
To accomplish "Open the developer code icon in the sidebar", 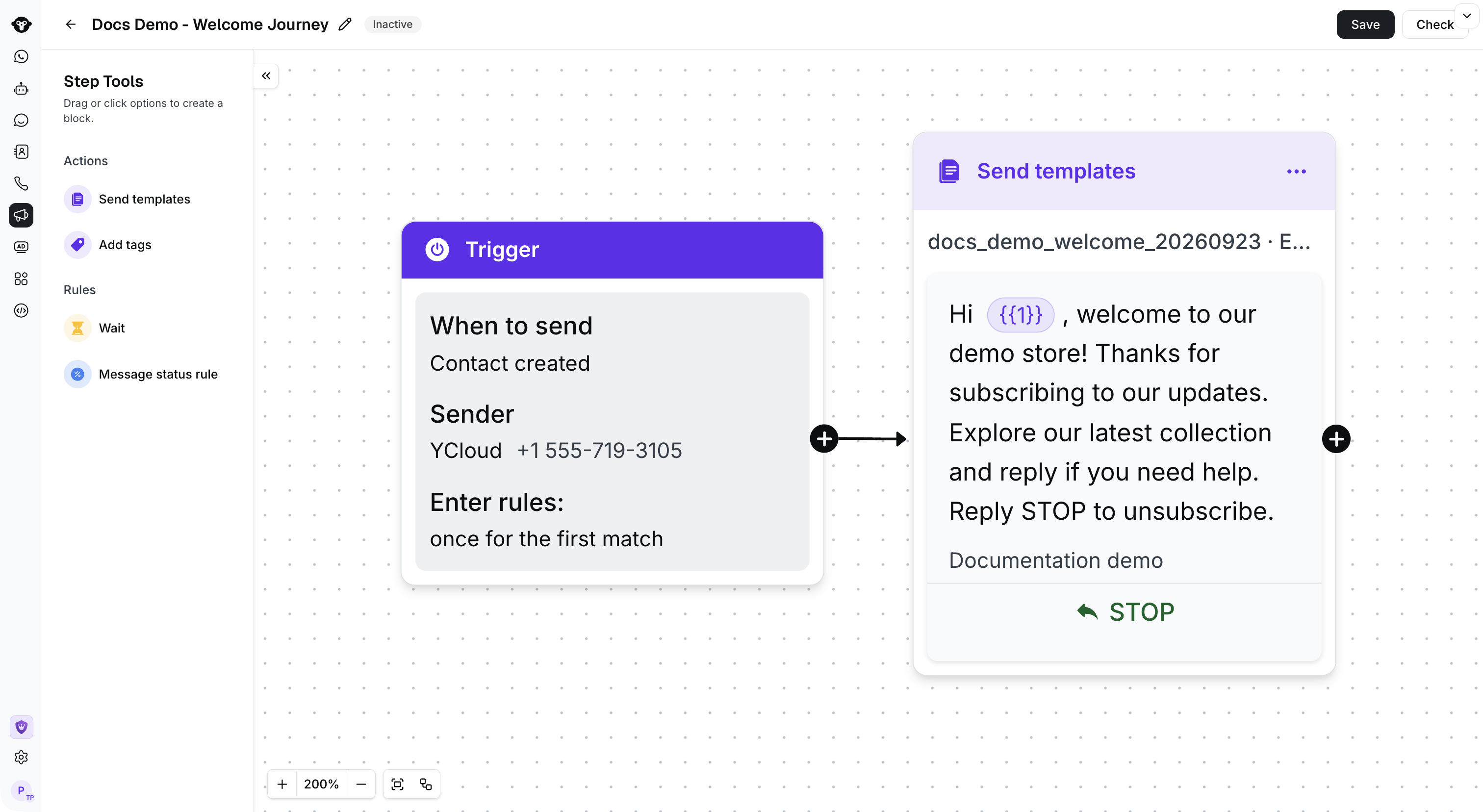I will (21, 311).
